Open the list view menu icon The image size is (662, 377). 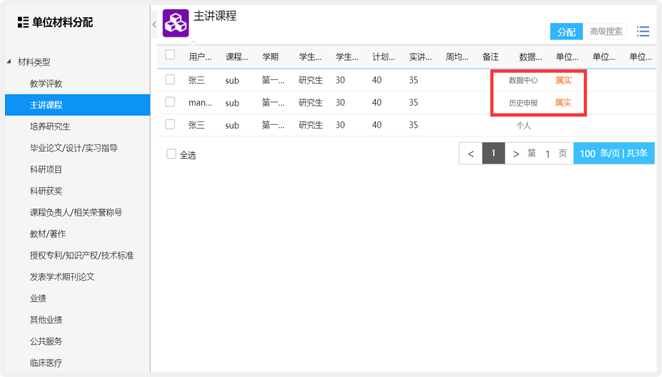pyautogui.click(x=643, y=31)
